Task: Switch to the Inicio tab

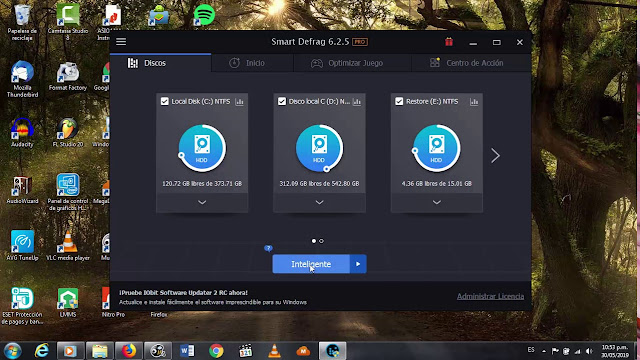Action: pyautogui.click(x=252, y=63)
